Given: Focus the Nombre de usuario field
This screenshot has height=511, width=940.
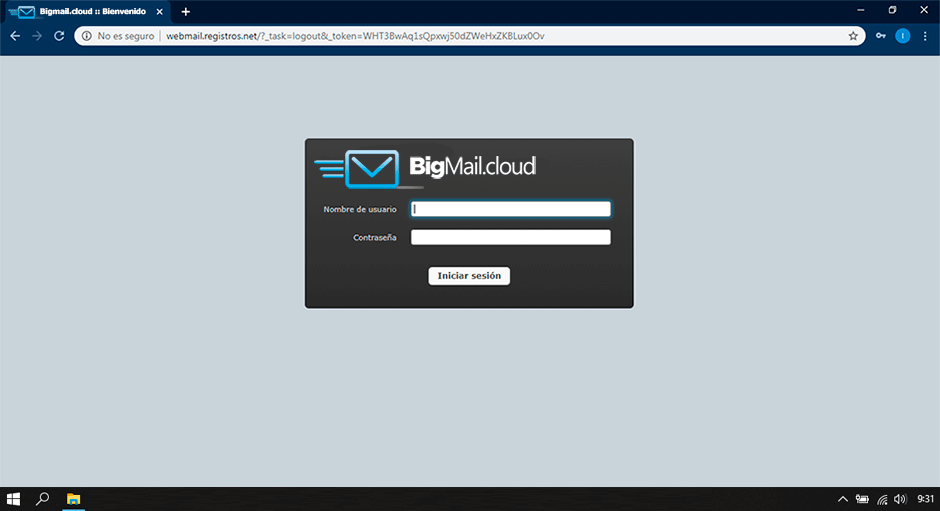Looking at the screenshot, I should pyautogui.click(x=510, y=209).
